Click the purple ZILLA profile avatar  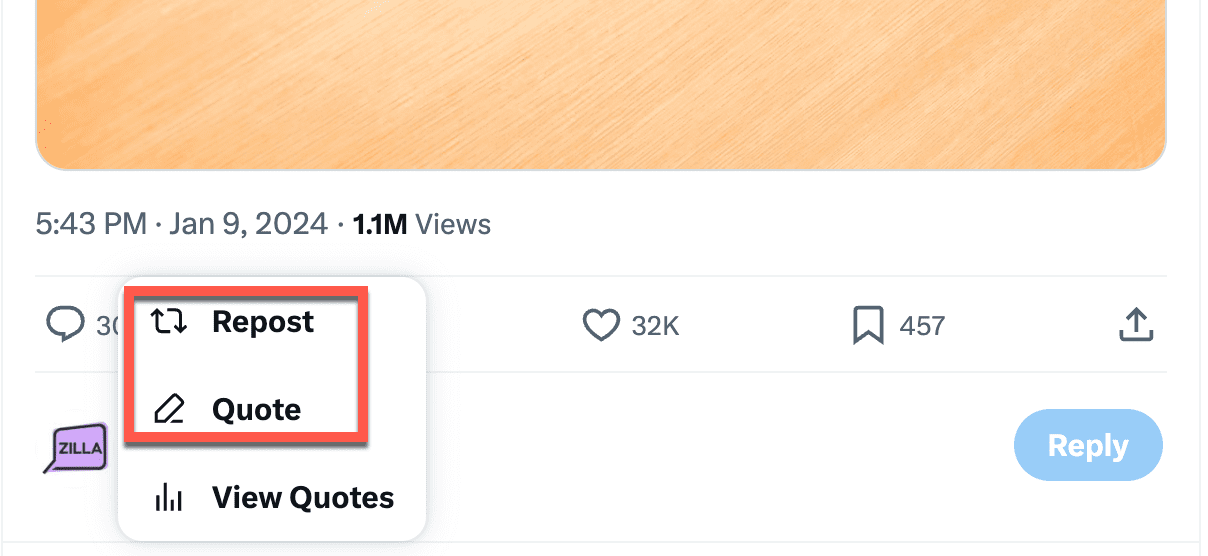(x=77, y=447)
